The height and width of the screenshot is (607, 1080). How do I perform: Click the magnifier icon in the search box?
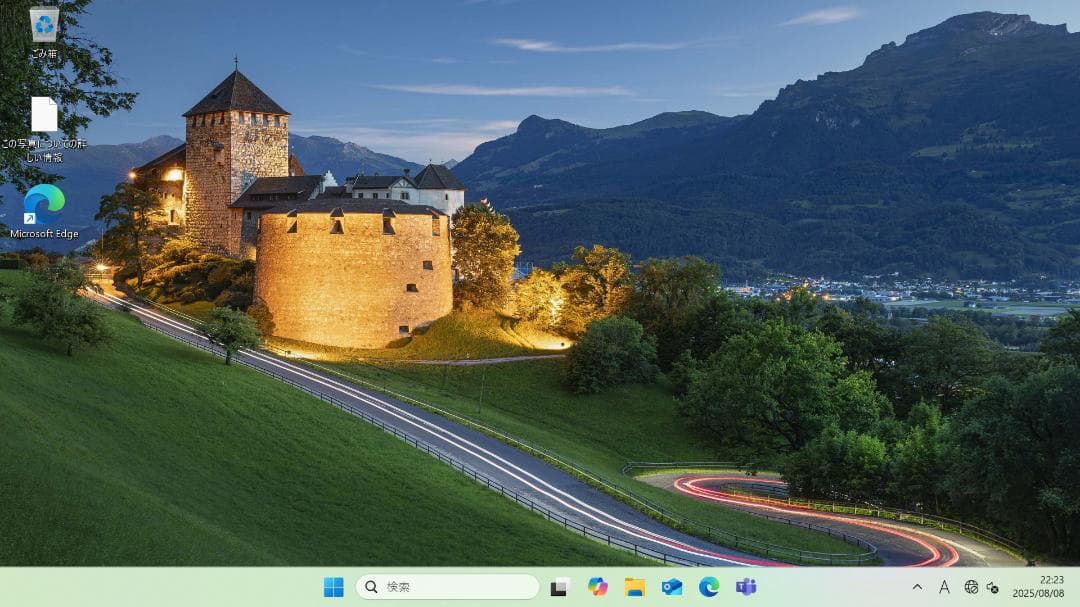tap(372, 587)
